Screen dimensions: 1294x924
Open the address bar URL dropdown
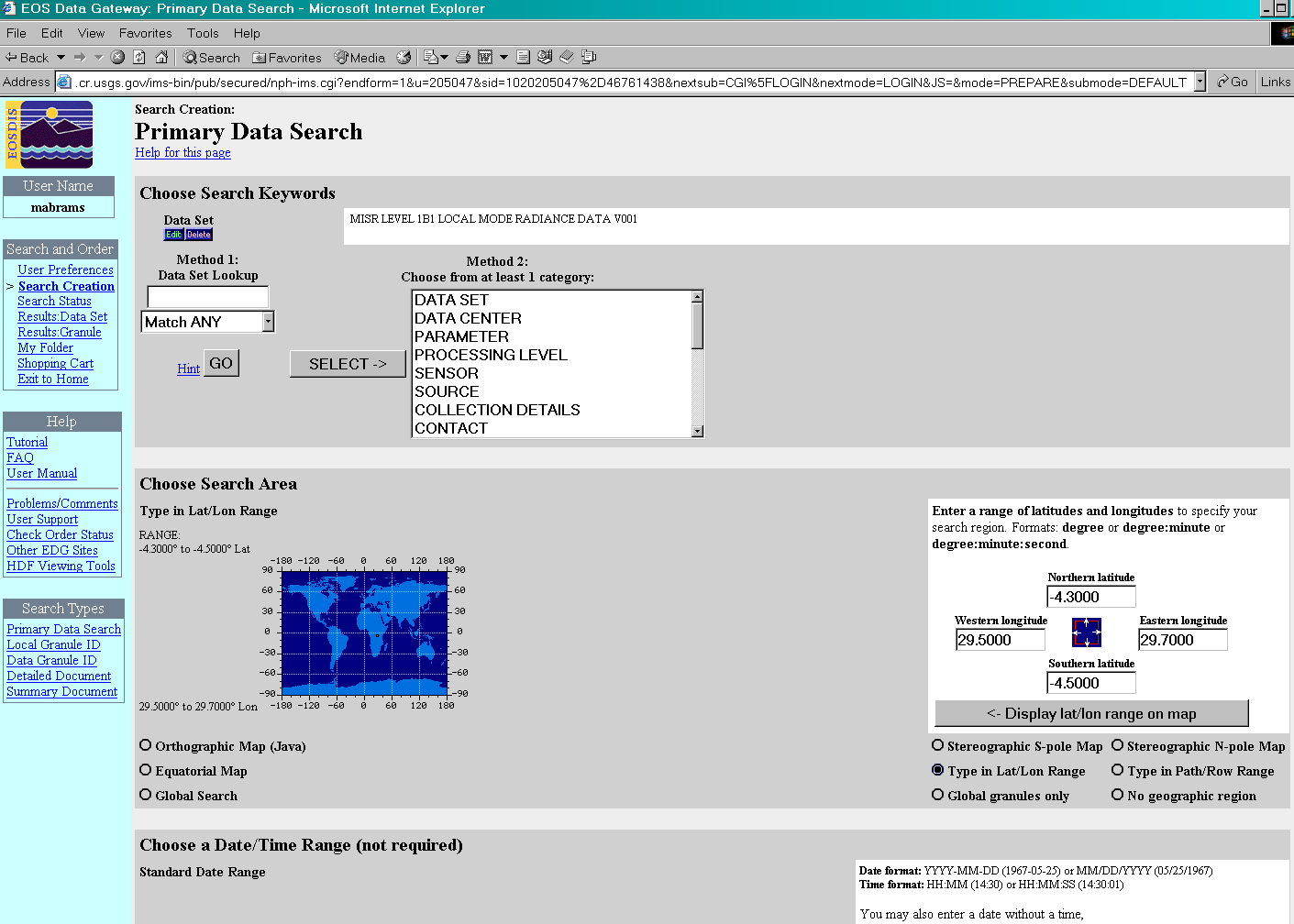[x=1200, y=82]
